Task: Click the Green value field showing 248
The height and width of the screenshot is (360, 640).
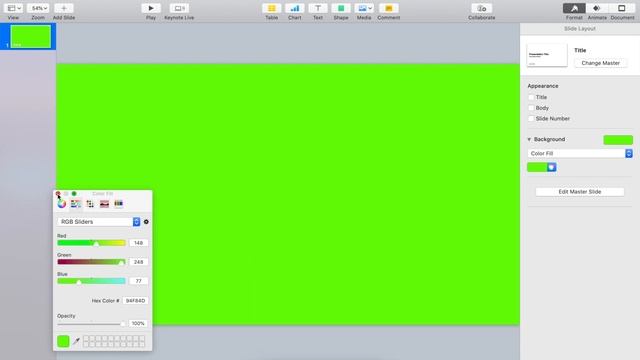Action: (138, 262)
